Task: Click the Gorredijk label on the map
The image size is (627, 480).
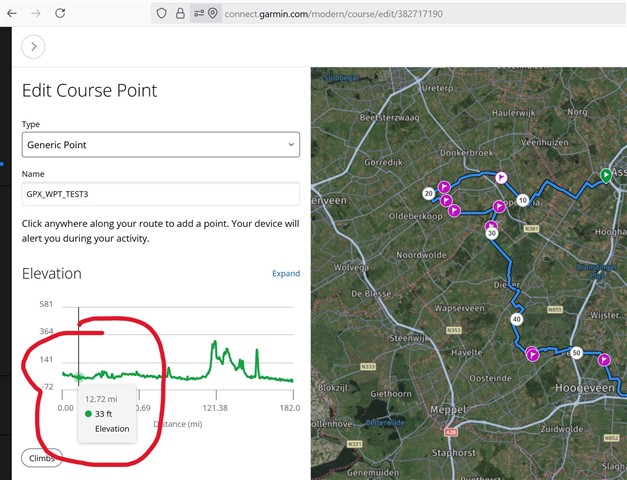Action: (383, 162)
